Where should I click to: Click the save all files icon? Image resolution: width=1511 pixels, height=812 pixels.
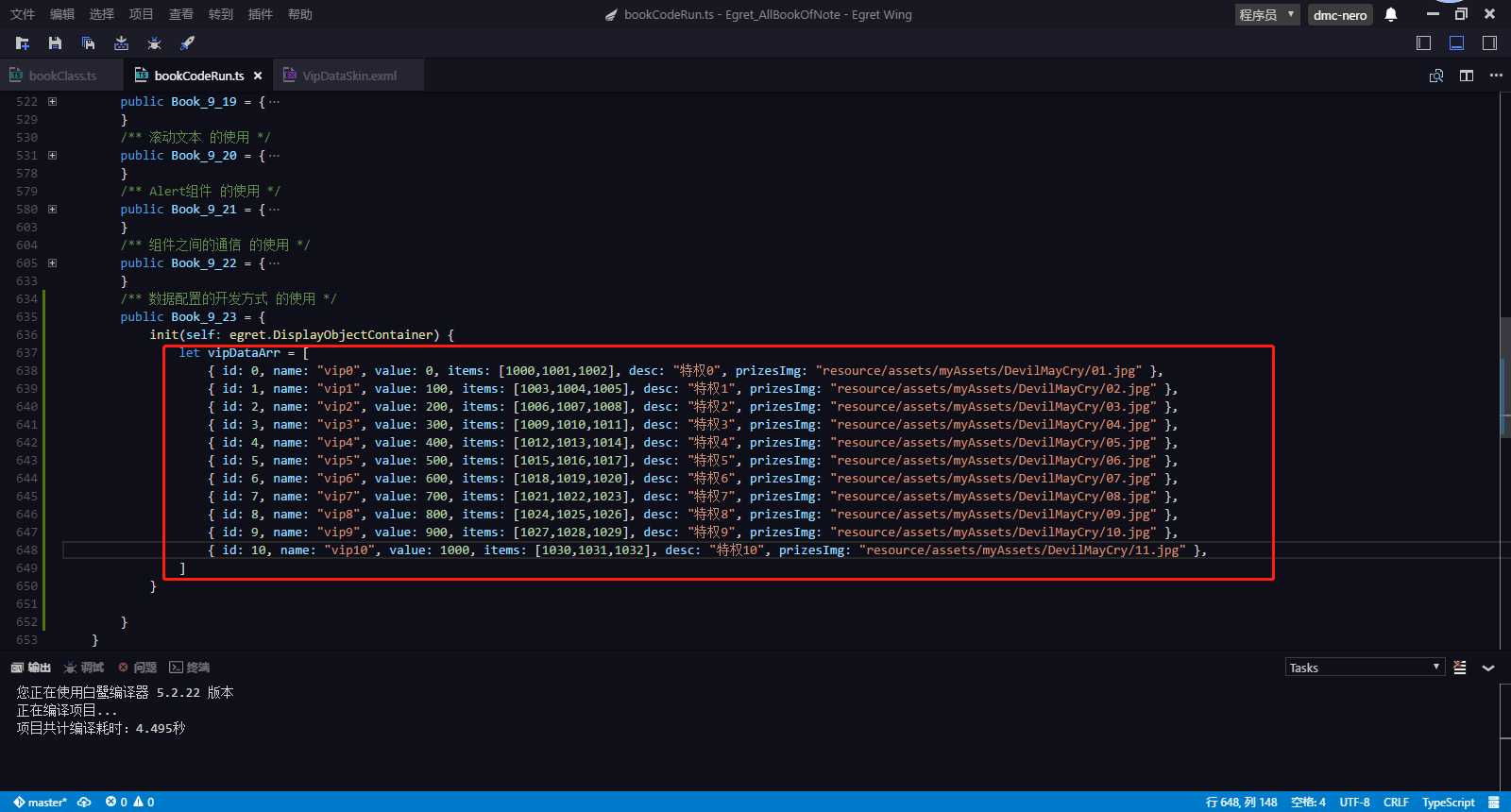88,42
